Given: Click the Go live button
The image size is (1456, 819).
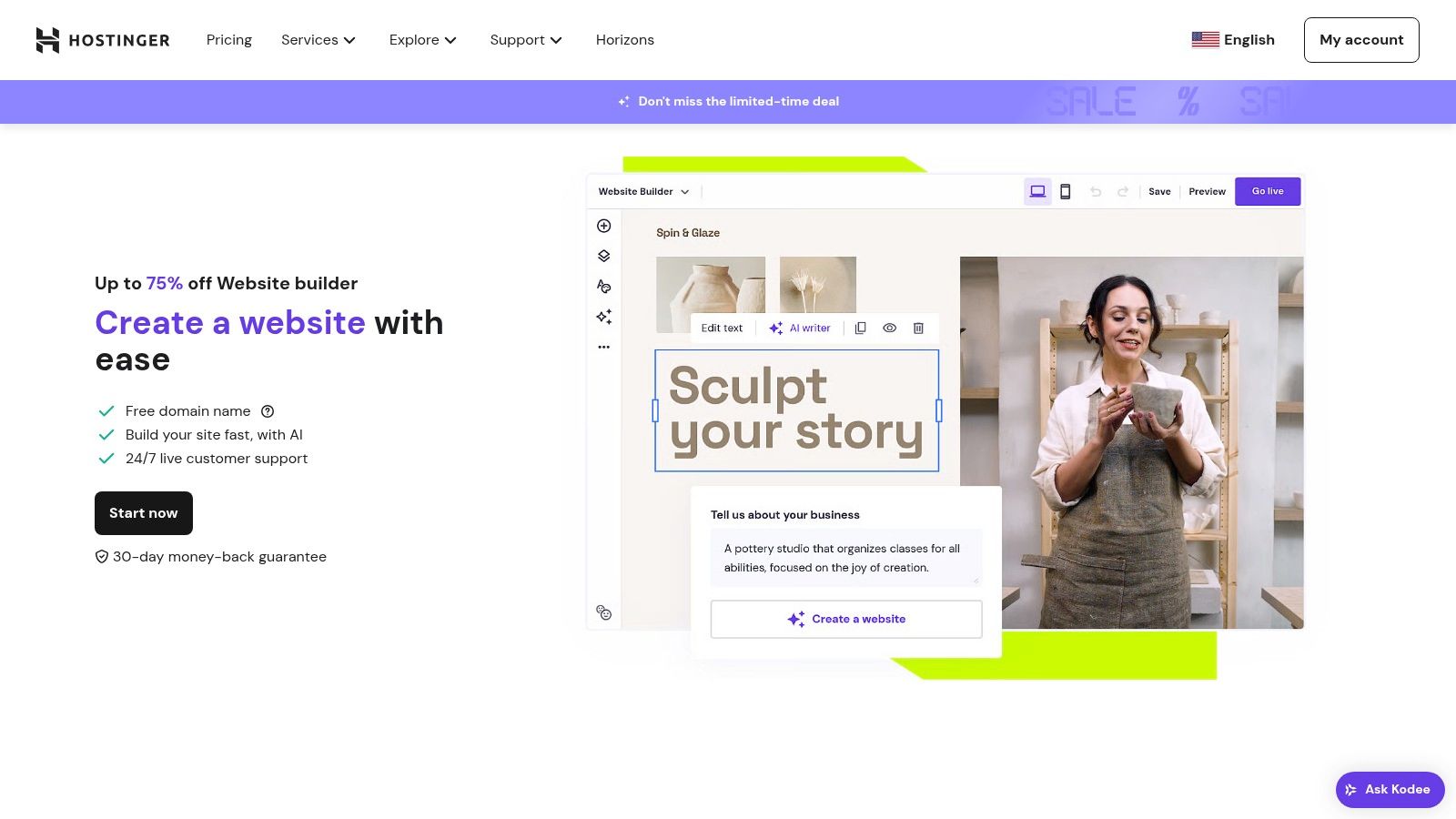Looking at the screenshot, I should (1268, 191).
